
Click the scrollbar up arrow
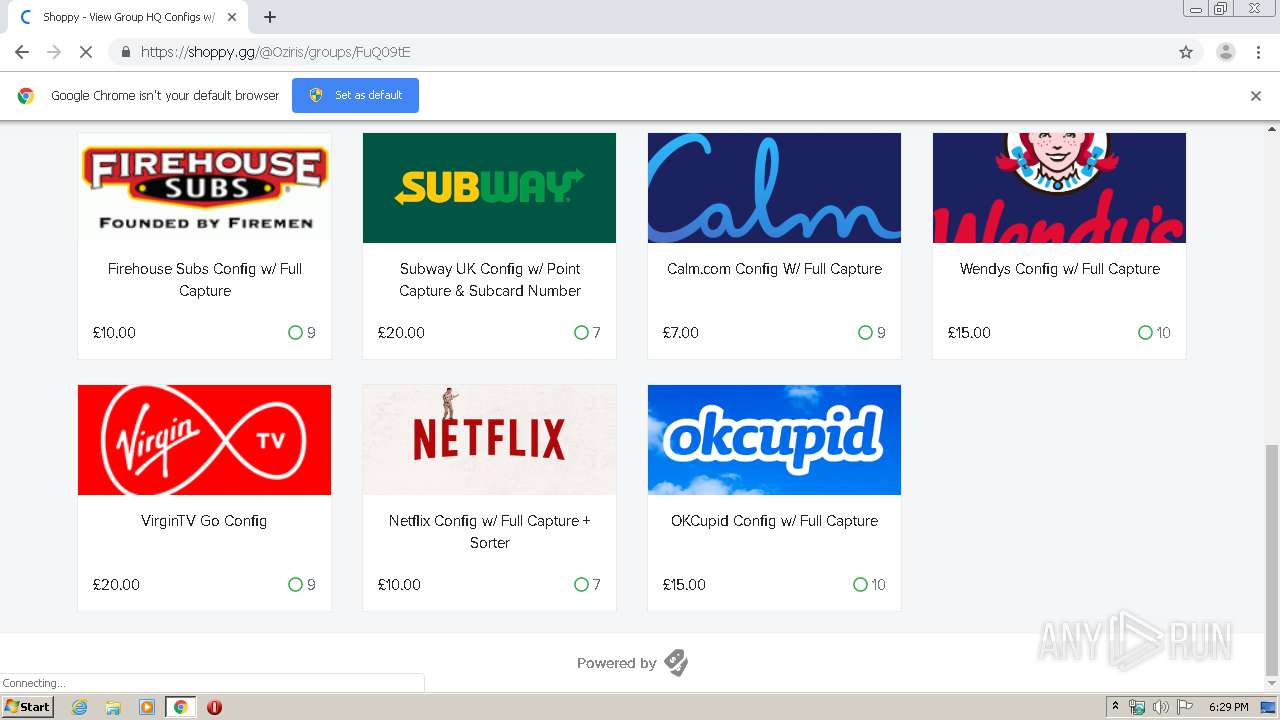[x=1272, y=129]
